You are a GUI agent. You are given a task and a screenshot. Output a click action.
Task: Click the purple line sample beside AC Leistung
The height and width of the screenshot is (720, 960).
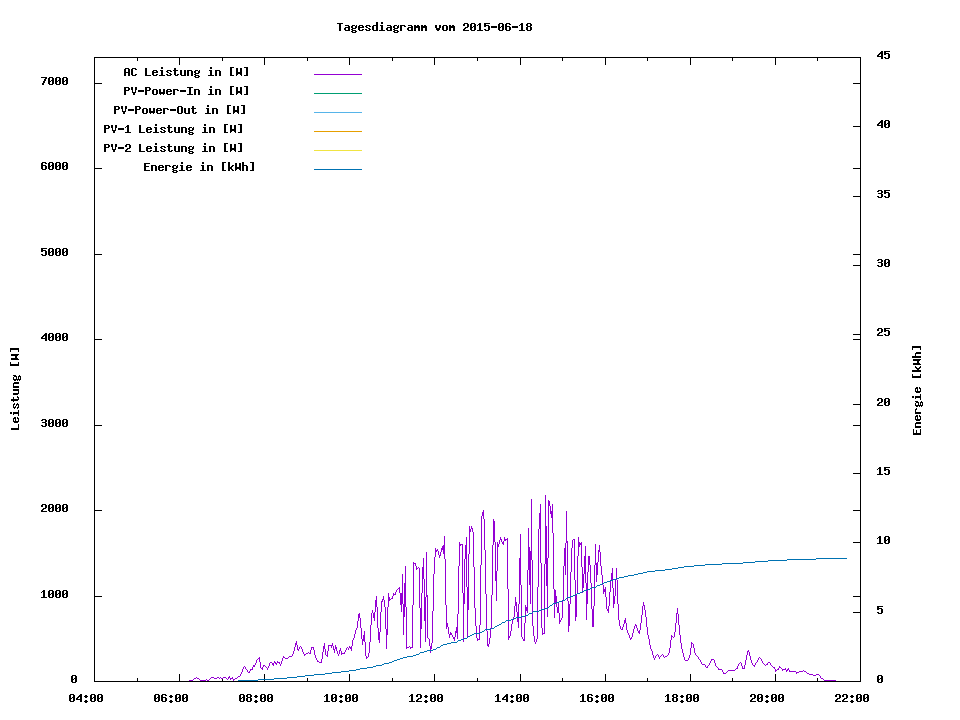pos(337,74)
